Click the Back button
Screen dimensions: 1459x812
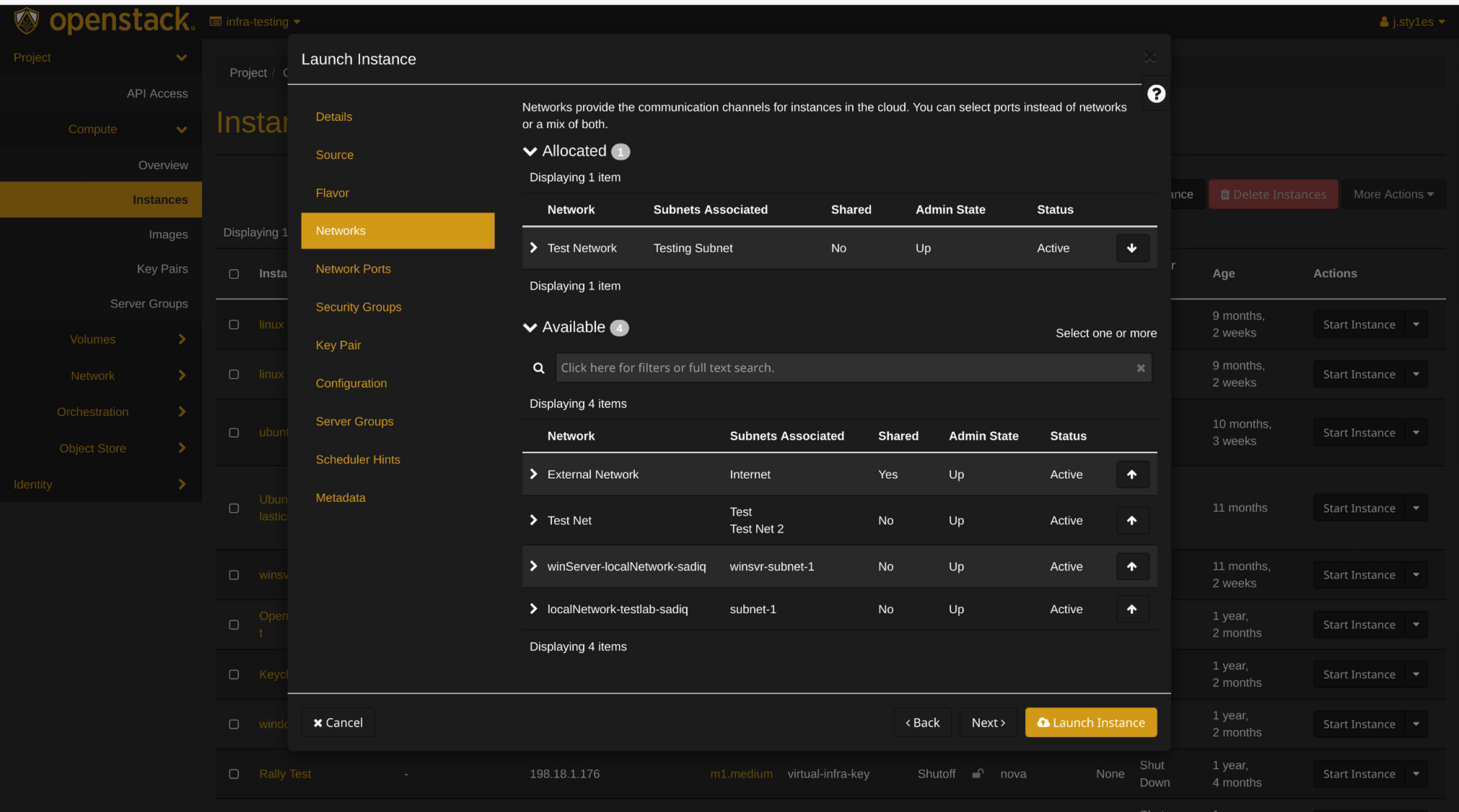click(922, 723)
